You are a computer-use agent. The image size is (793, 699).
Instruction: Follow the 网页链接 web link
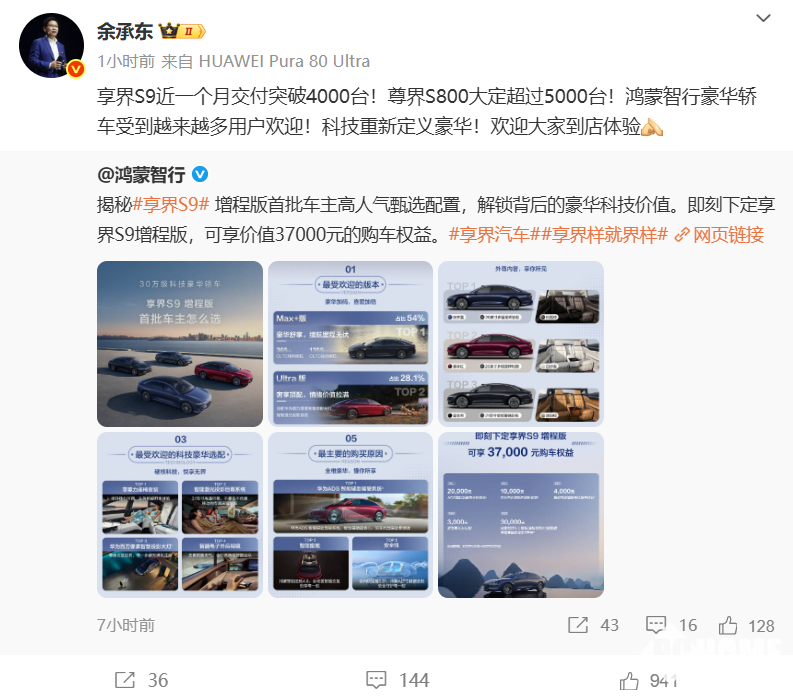(720, 235)
